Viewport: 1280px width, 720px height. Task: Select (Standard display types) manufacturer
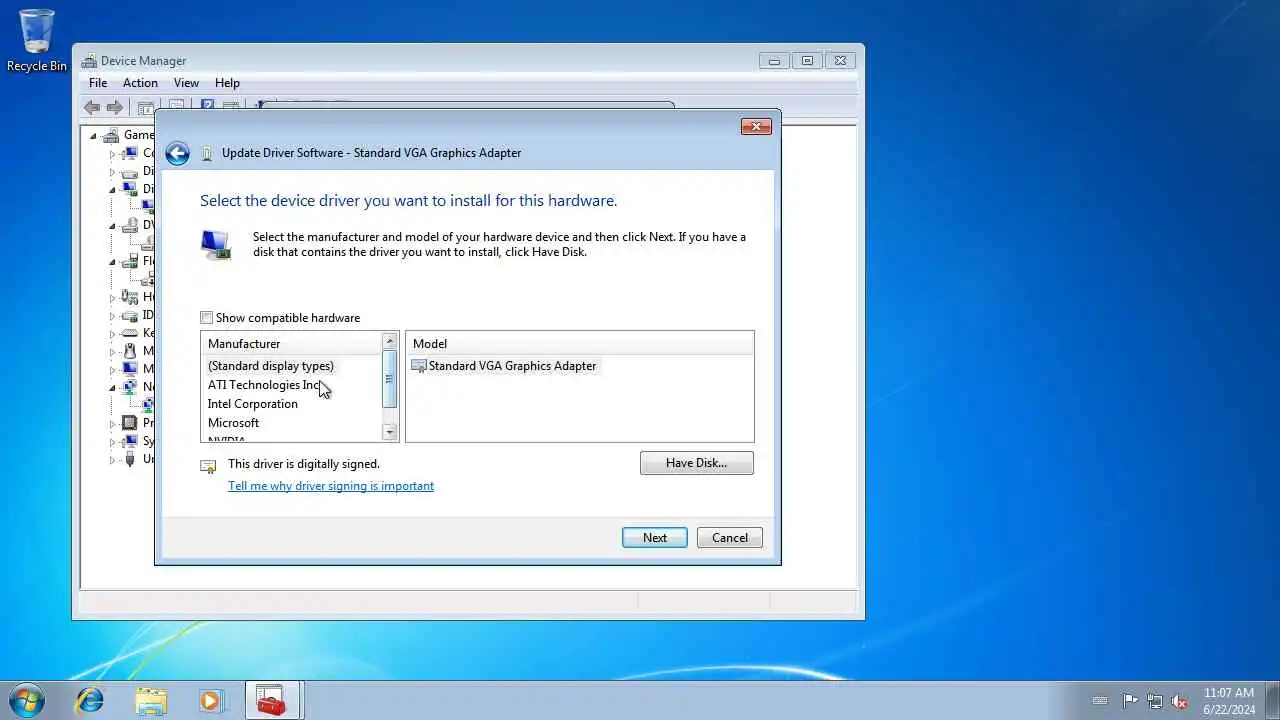point(271,366)
